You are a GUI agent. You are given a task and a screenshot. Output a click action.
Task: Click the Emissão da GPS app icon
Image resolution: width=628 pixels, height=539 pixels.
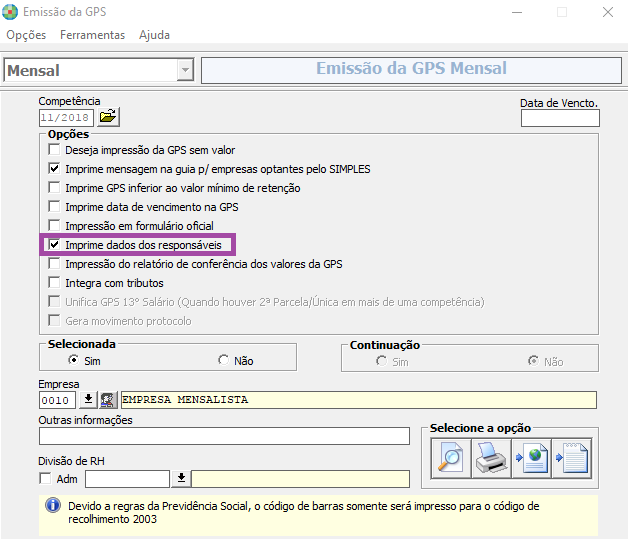[x=10, y=12]
